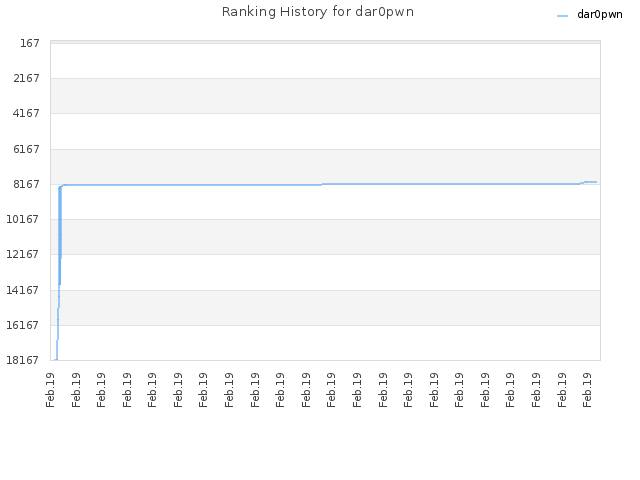This screenshot has height=480, width=640.
Task: Click the y-axis label 16167
Action: 23,325
